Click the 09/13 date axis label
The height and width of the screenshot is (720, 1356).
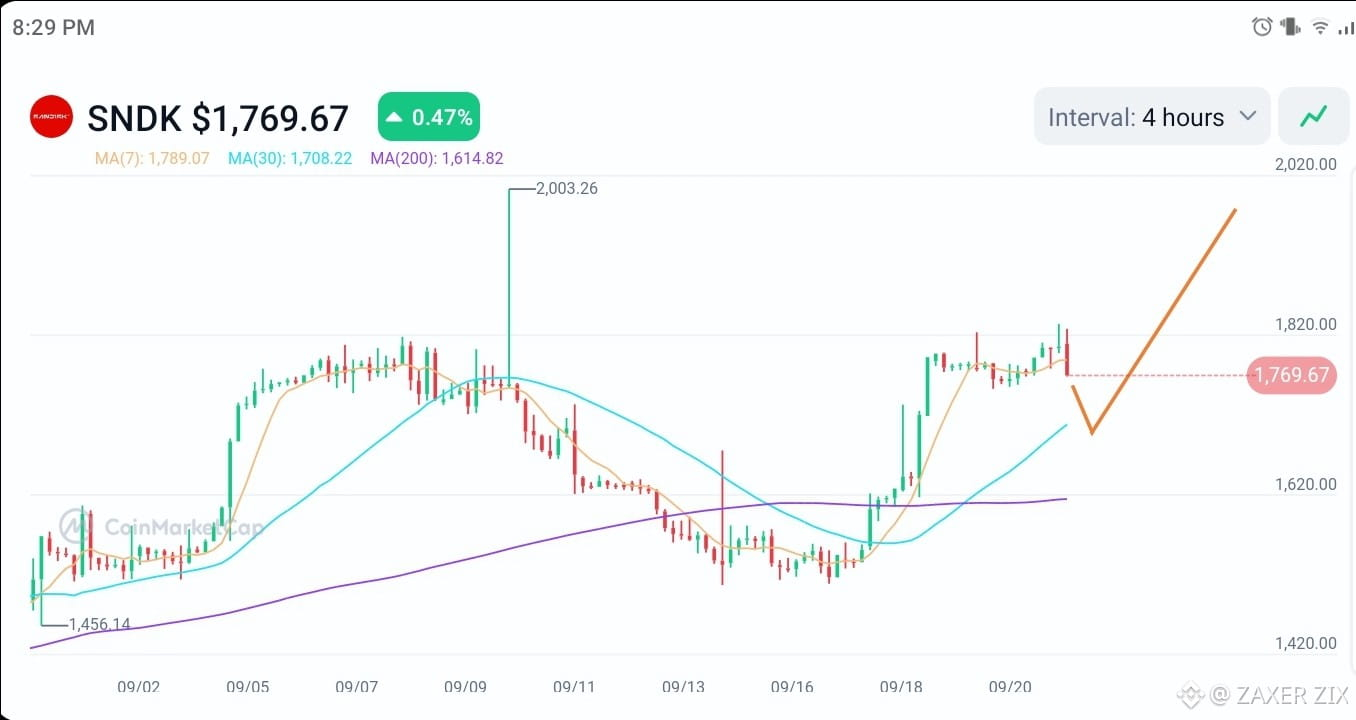683,687
